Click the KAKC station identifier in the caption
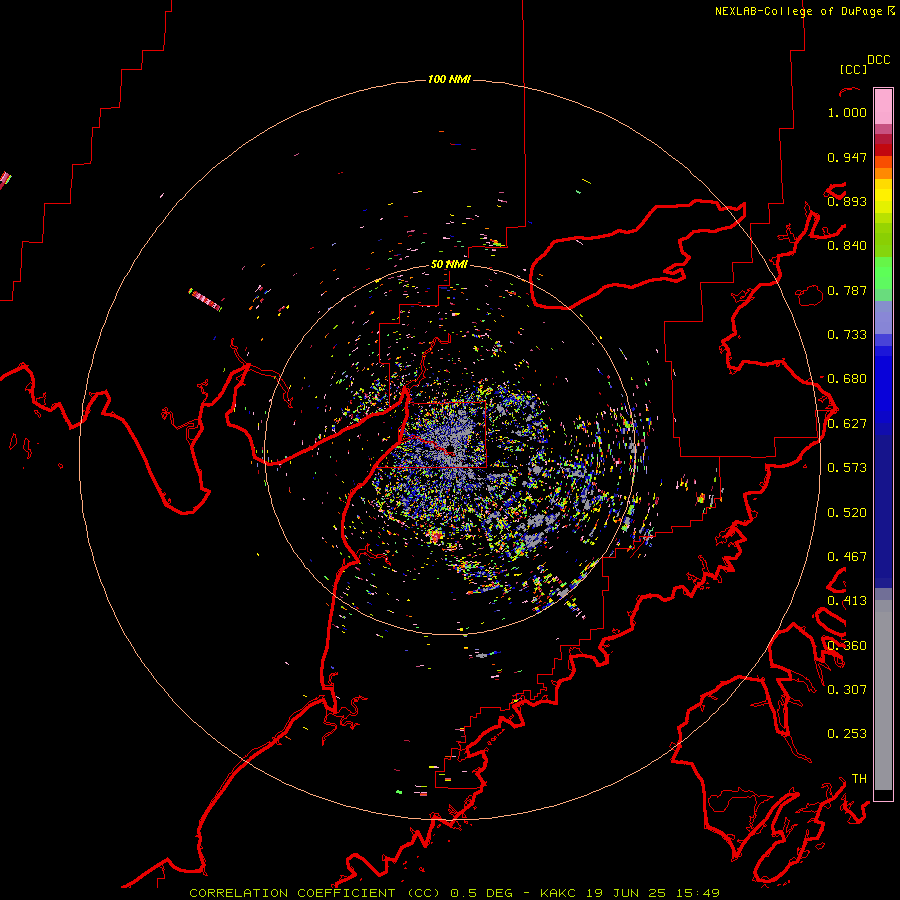900x900 pixels. tap(557, 893)
